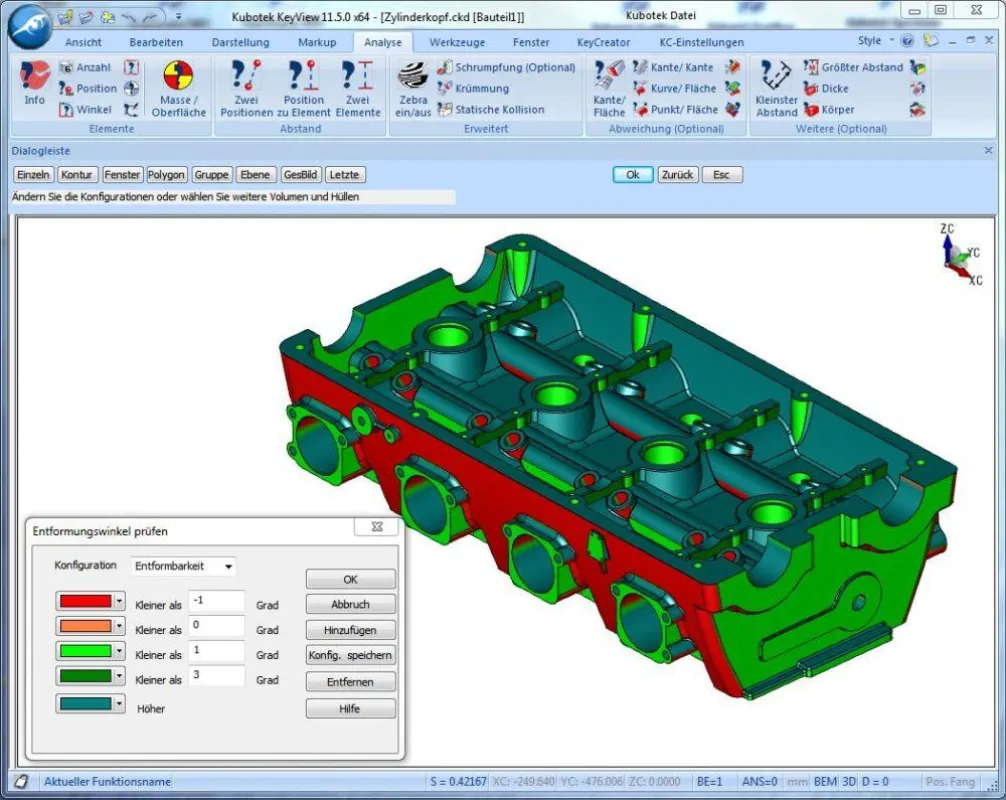Viewport: 1006px width, 800px height.
Task: Start Statische Kollision check
Action: [491, 110]
